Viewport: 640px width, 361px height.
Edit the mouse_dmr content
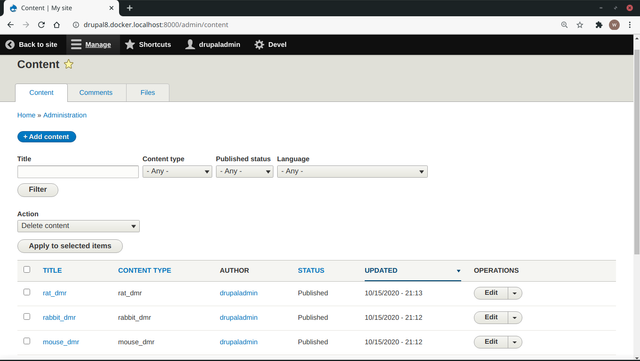click(491, 342)
